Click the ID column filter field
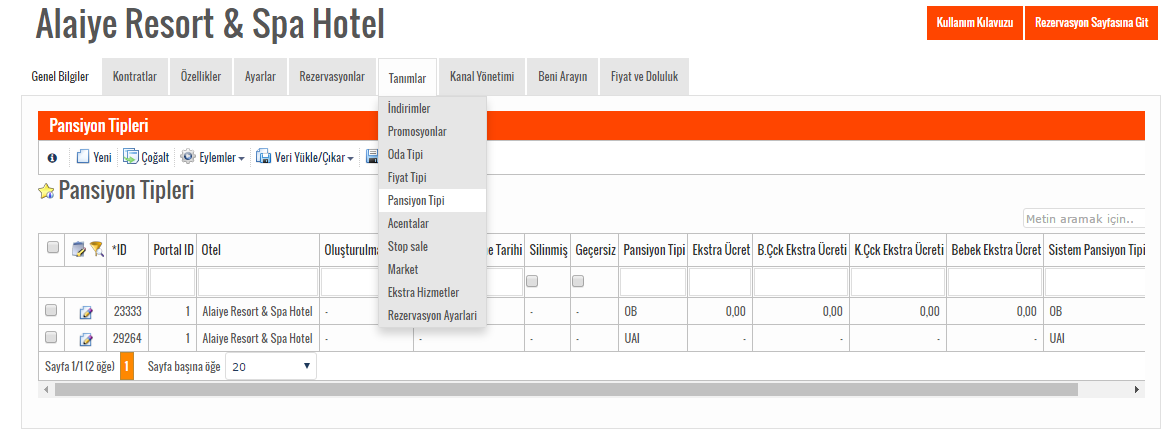Viewport: 1175px width, 441px height. tap(127, 282)
